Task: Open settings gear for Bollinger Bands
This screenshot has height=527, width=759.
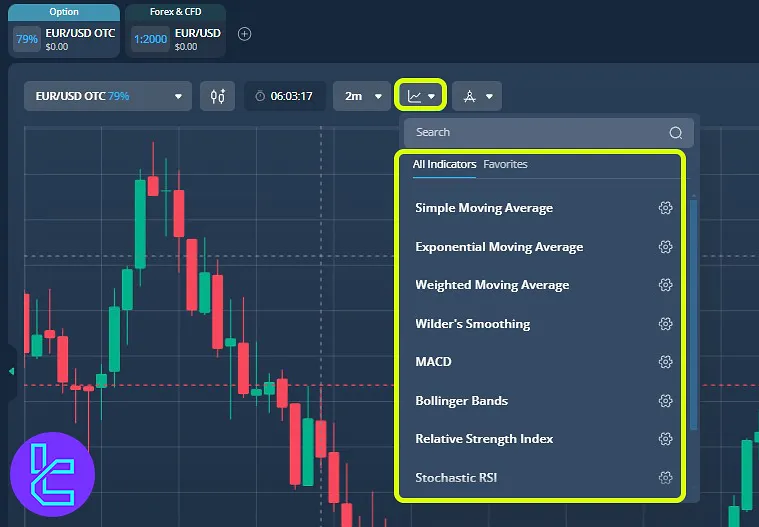Action: [666, 401]
